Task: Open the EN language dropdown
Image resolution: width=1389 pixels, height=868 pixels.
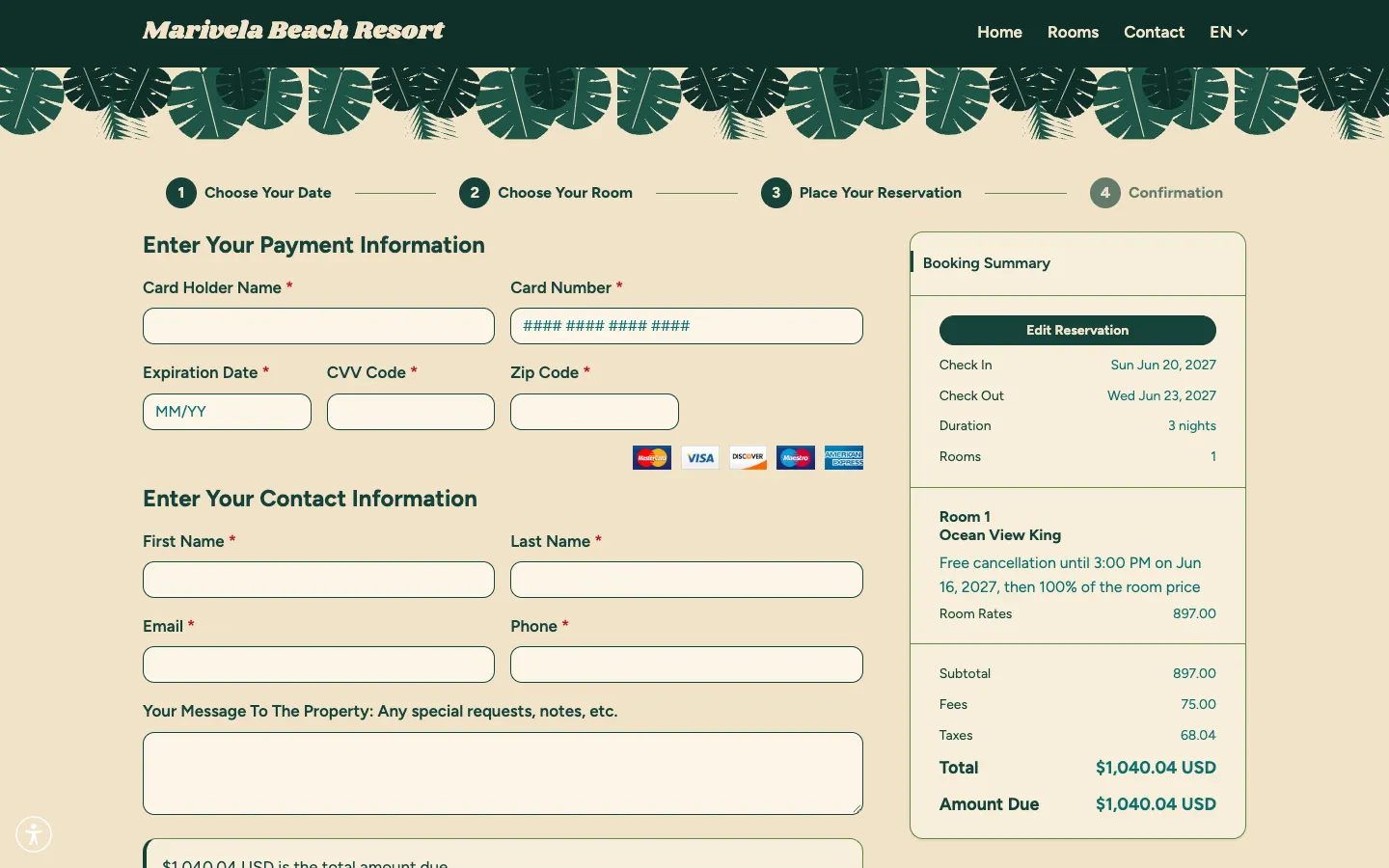Action: point(1229,32)
